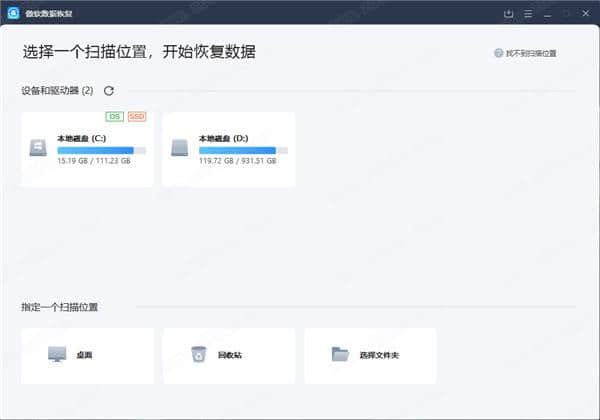Scan the Desktop (桌面) location
This screenshot has width=600, height=420.
click(x=87, y=356)
